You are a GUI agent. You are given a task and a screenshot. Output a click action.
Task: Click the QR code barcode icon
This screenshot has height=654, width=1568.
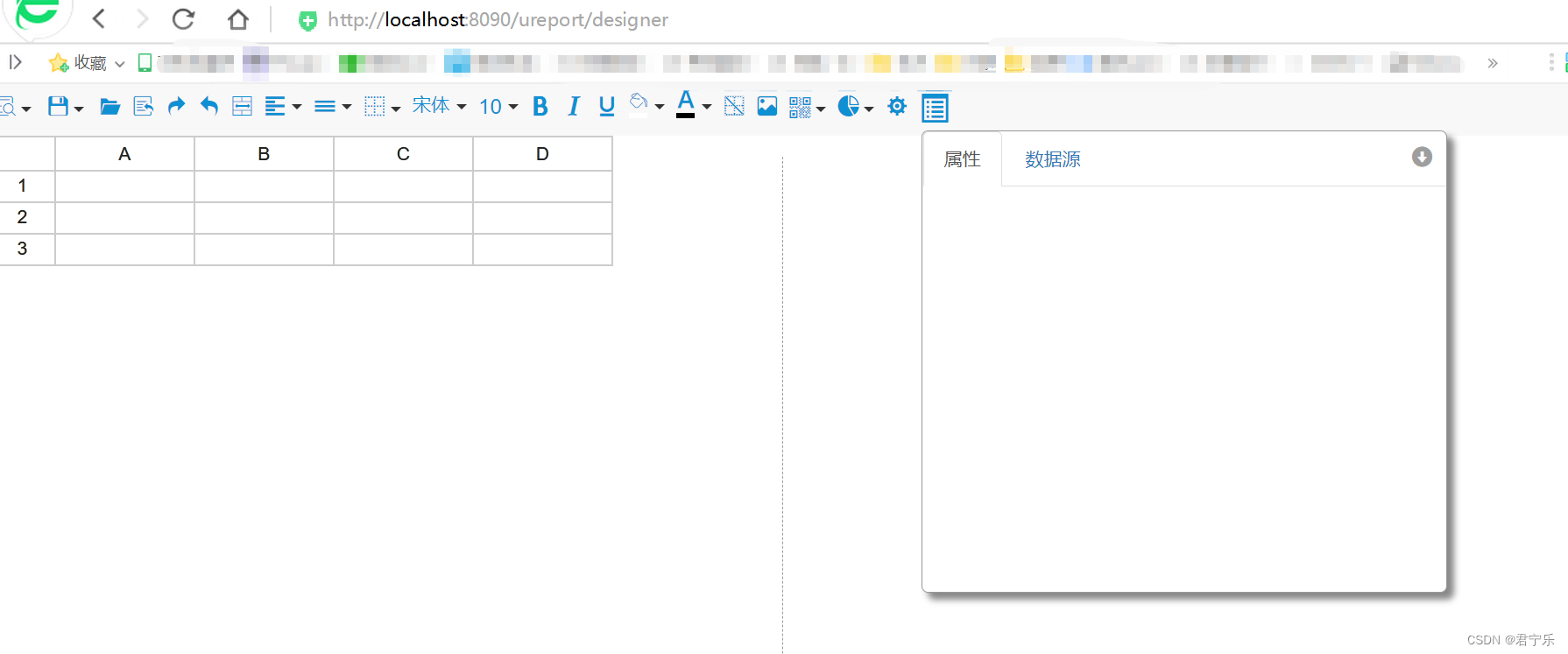point(800,107)
